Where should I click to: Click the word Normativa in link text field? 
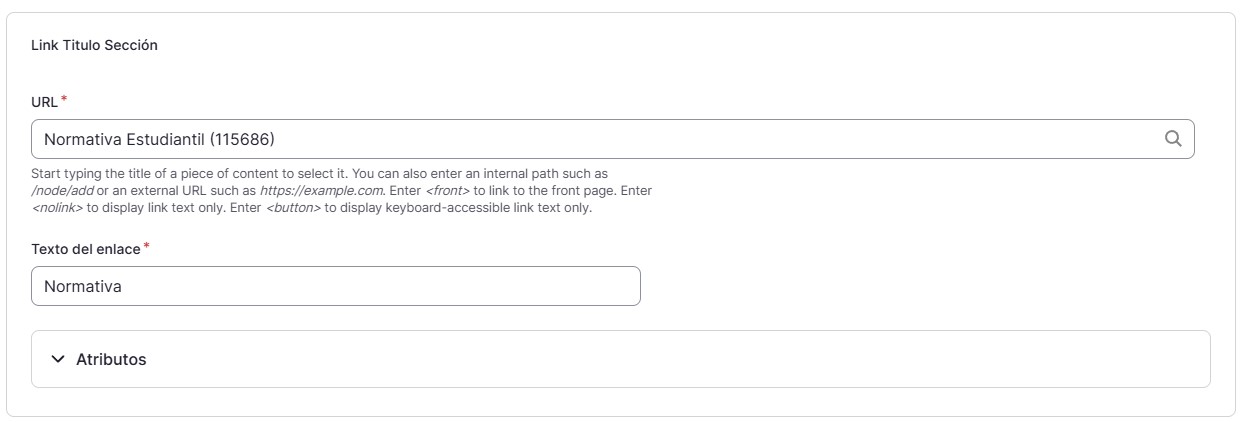point(83,286)
